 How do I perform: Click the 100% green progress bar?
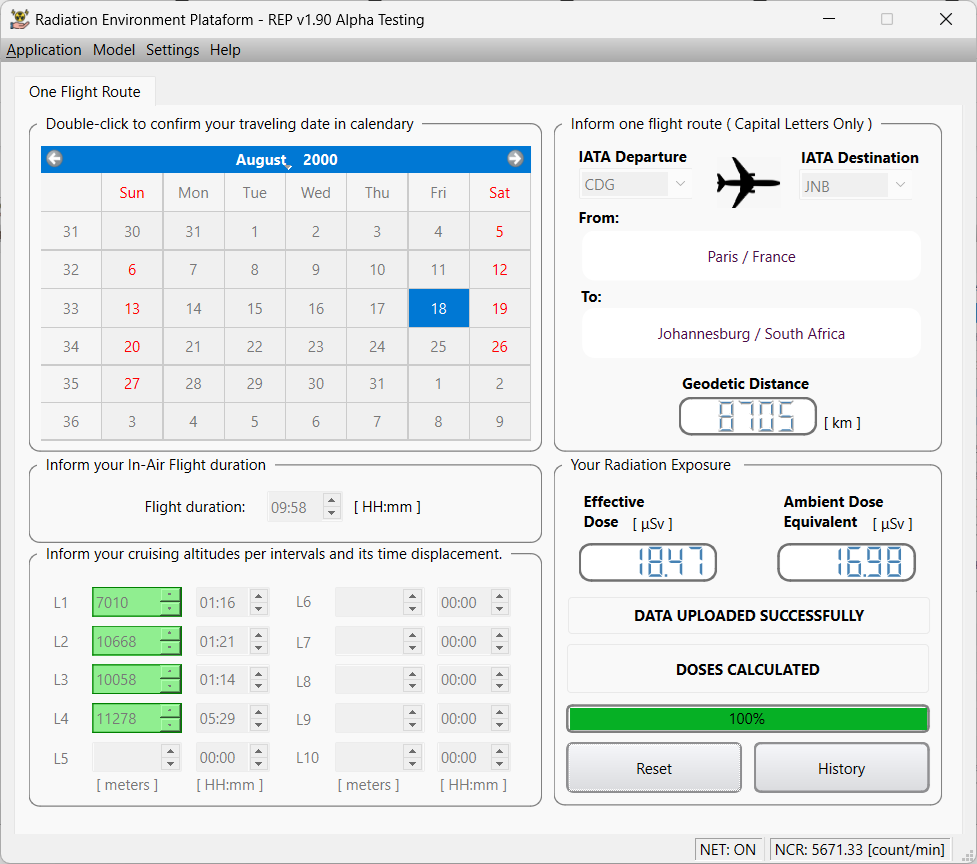tap(747, 719)
